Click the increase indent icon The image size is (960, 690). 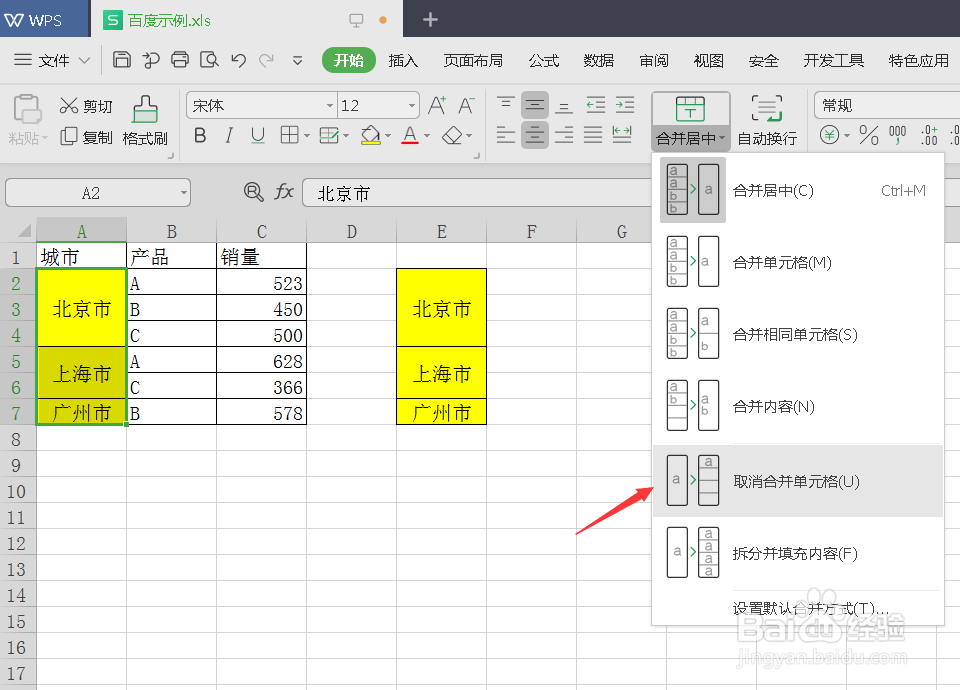point(624,105)
